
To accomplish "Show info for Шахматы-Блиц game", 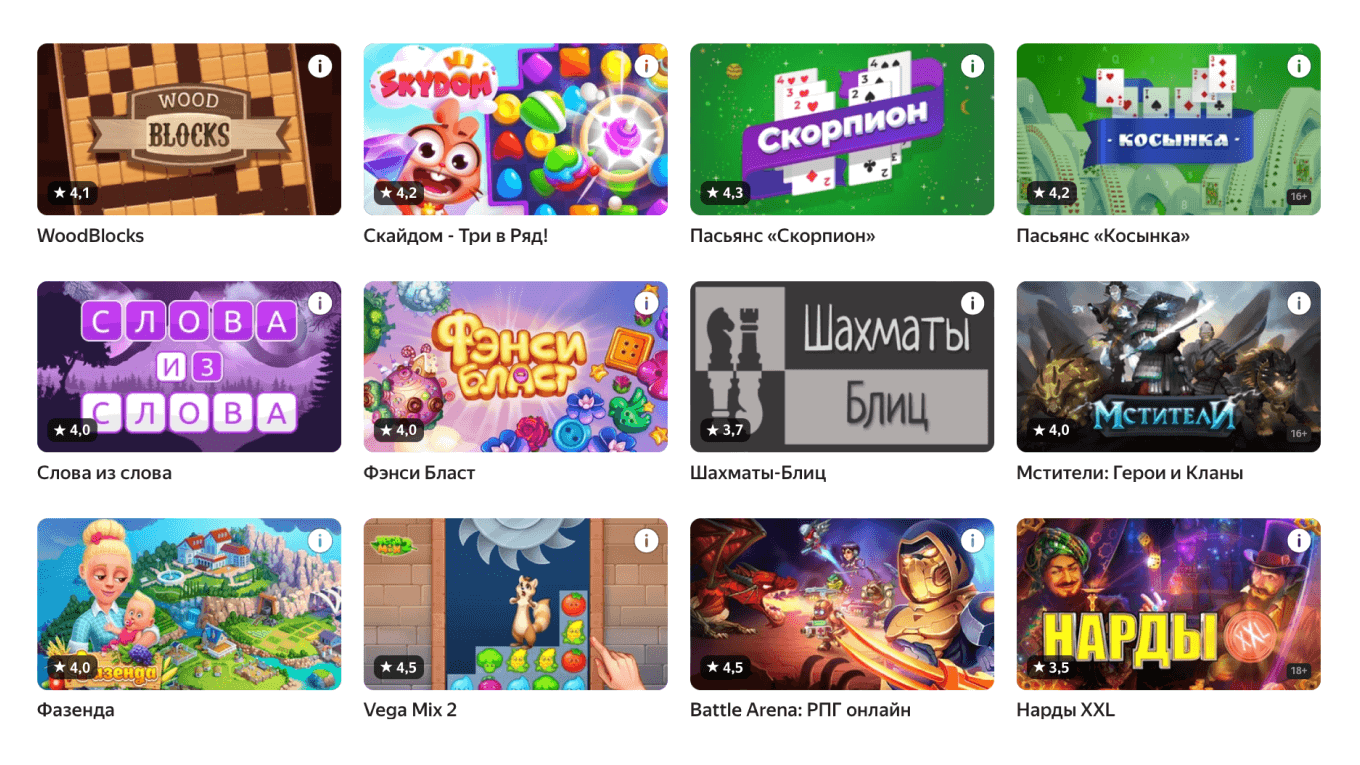I will click(x=972, y=303).
